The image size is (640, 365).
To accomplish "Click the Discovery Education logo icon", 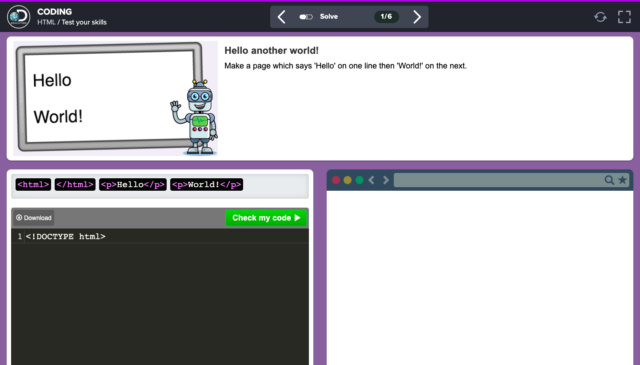I will pyautogui.click(x=18, y=17).
